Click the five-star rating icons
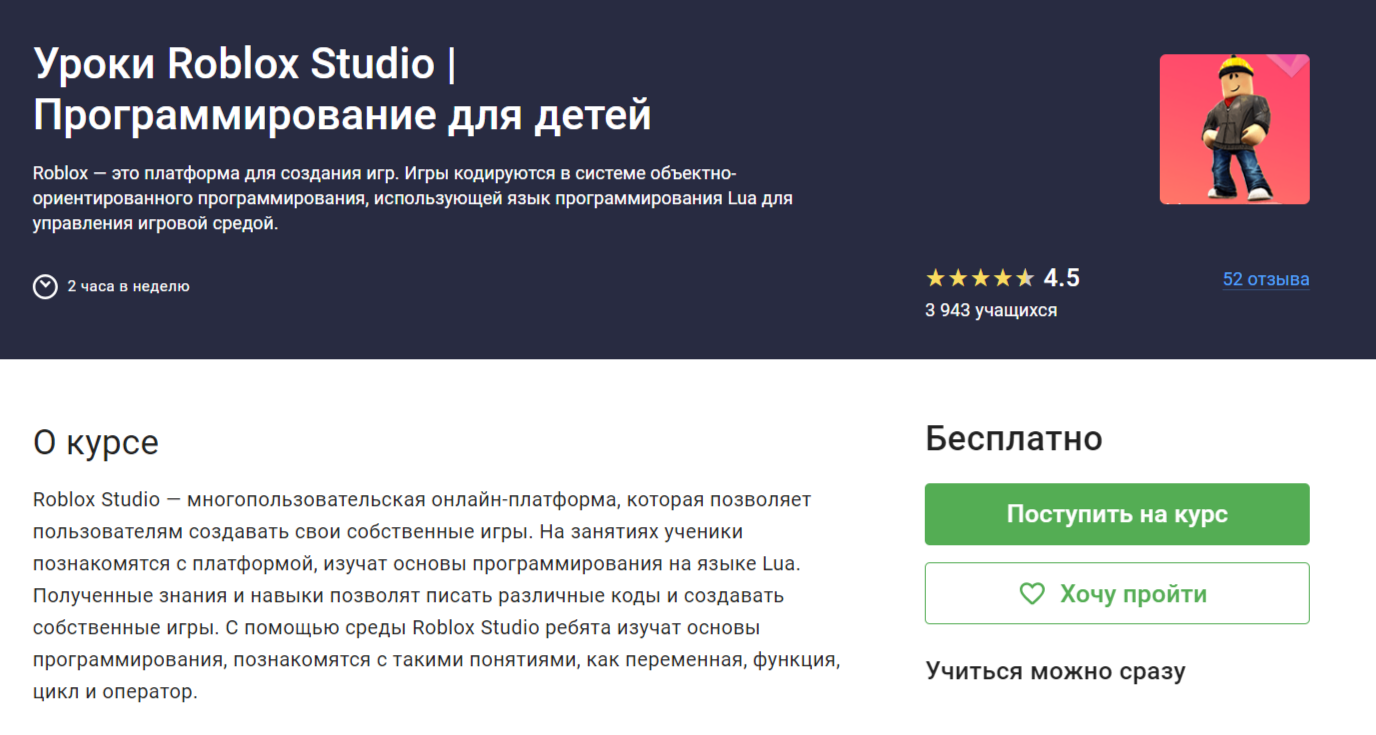Image resolution: width=1376 pixels, height=735 pixels. tap(980, 278)
